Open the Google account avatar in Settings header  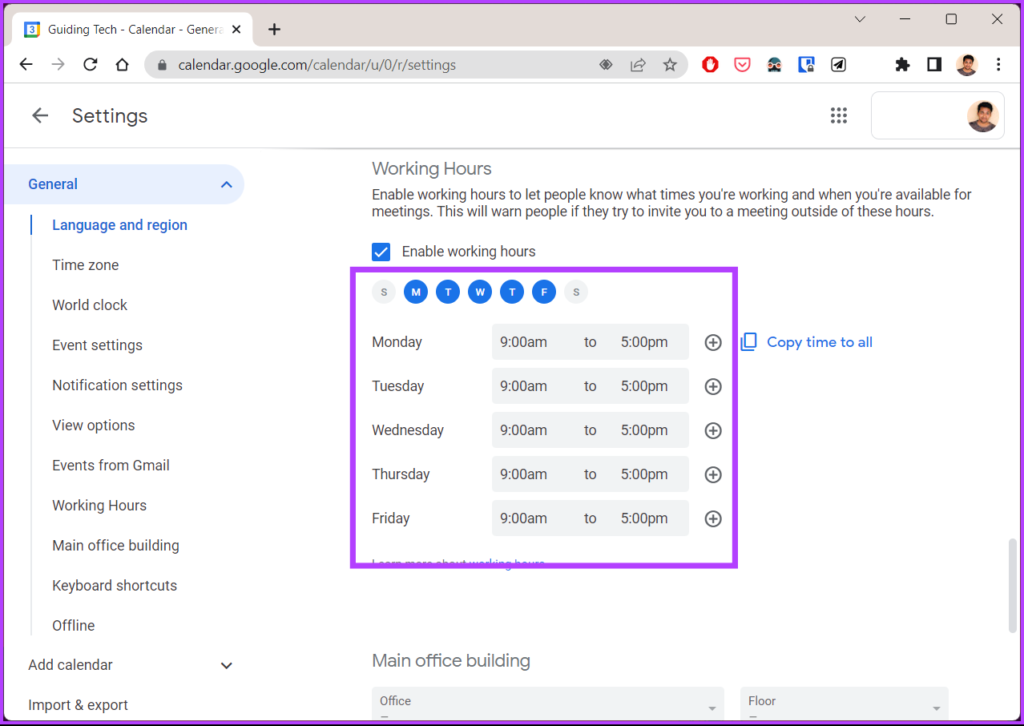tap(982, 116)
